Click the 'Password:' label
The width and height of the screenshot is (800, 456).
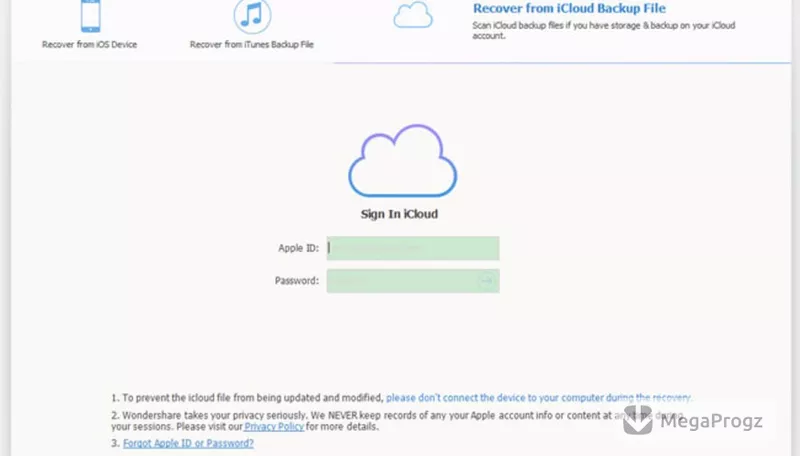[x=297, y=281]
